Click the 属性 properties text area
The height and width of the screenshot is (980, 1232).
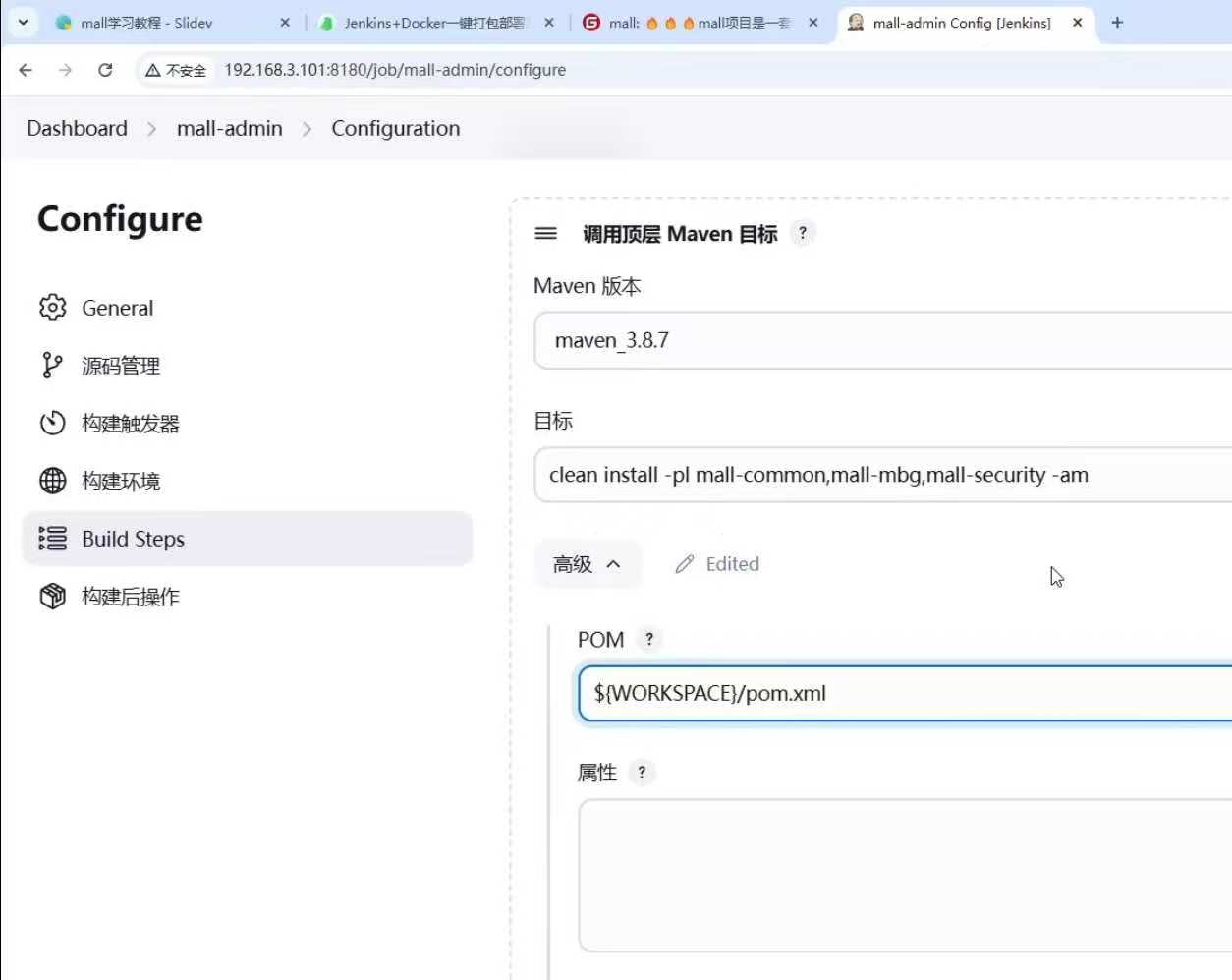coord(905,875)
